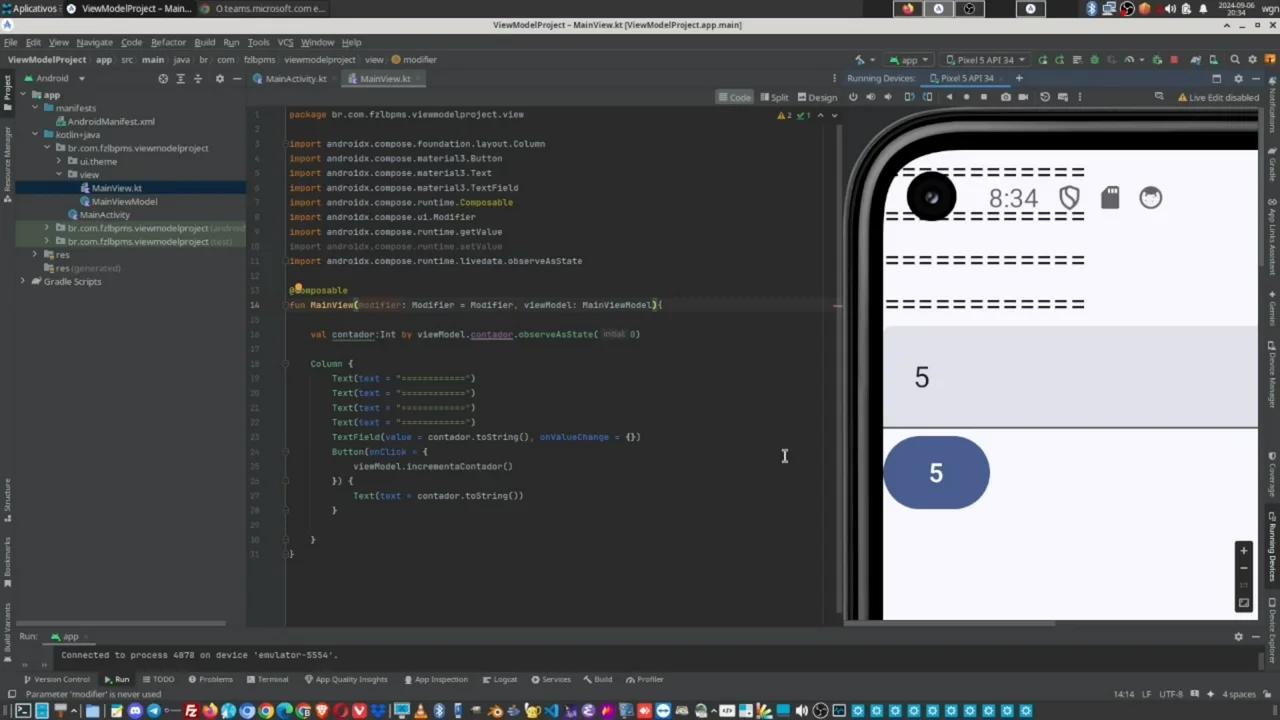Open the Problems tool window

tap(215, 679)
